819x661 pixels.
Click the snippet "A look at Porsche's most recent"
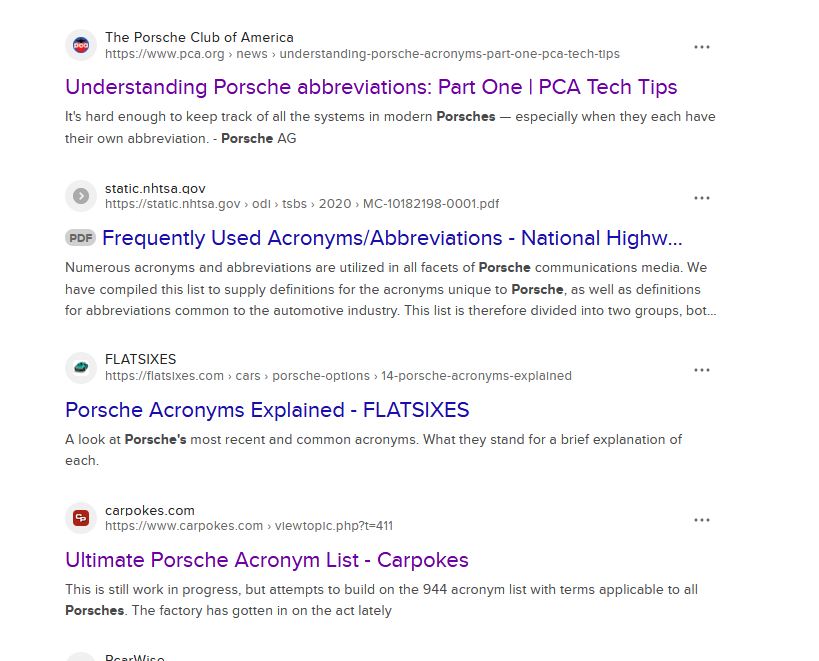(373, 450)
